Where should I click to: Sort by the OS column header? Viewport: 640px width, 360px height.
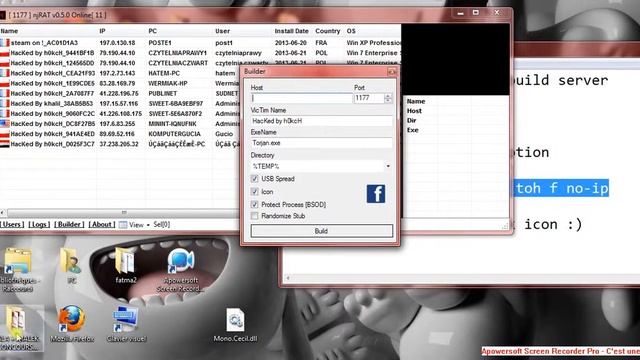pyautogui.click(x=351, y=31)
